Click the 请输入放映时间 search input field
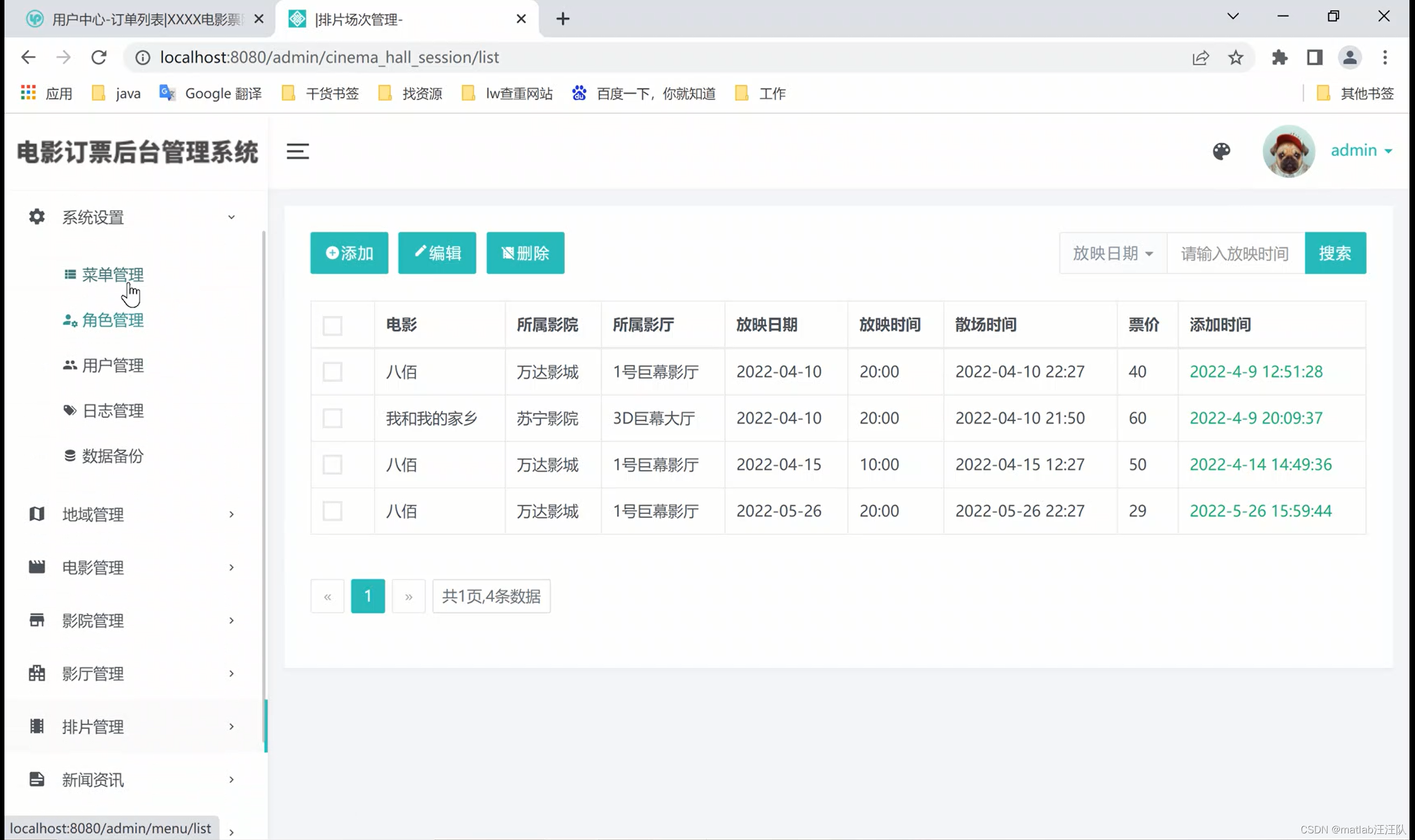Viewport: 1415px width, 840px height. click(1235, 253)
